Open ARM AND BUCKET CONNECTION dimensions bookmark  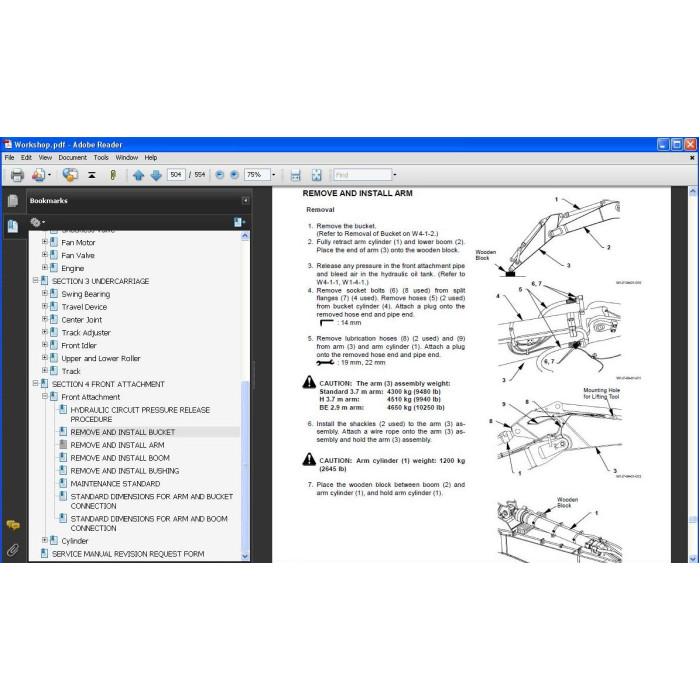point(152,501)
